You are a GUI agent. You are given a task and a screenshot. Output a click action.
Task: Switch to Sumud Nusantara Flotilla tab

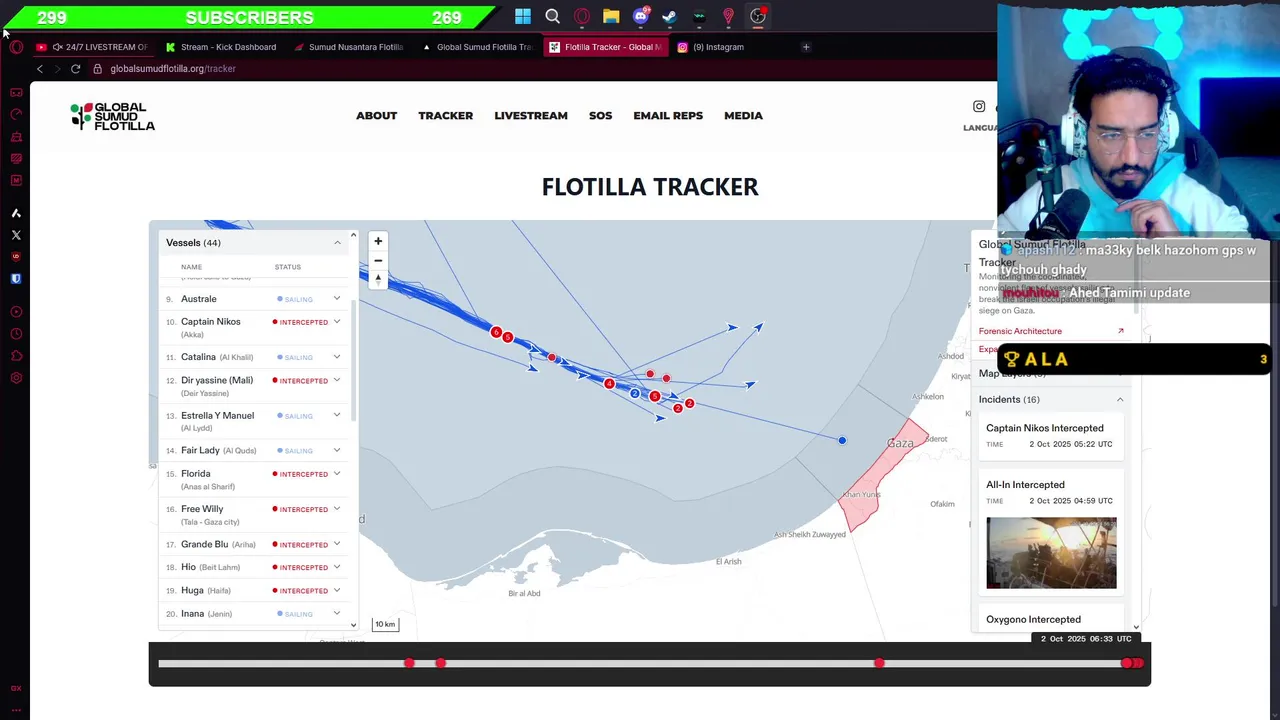click(349, 47)
